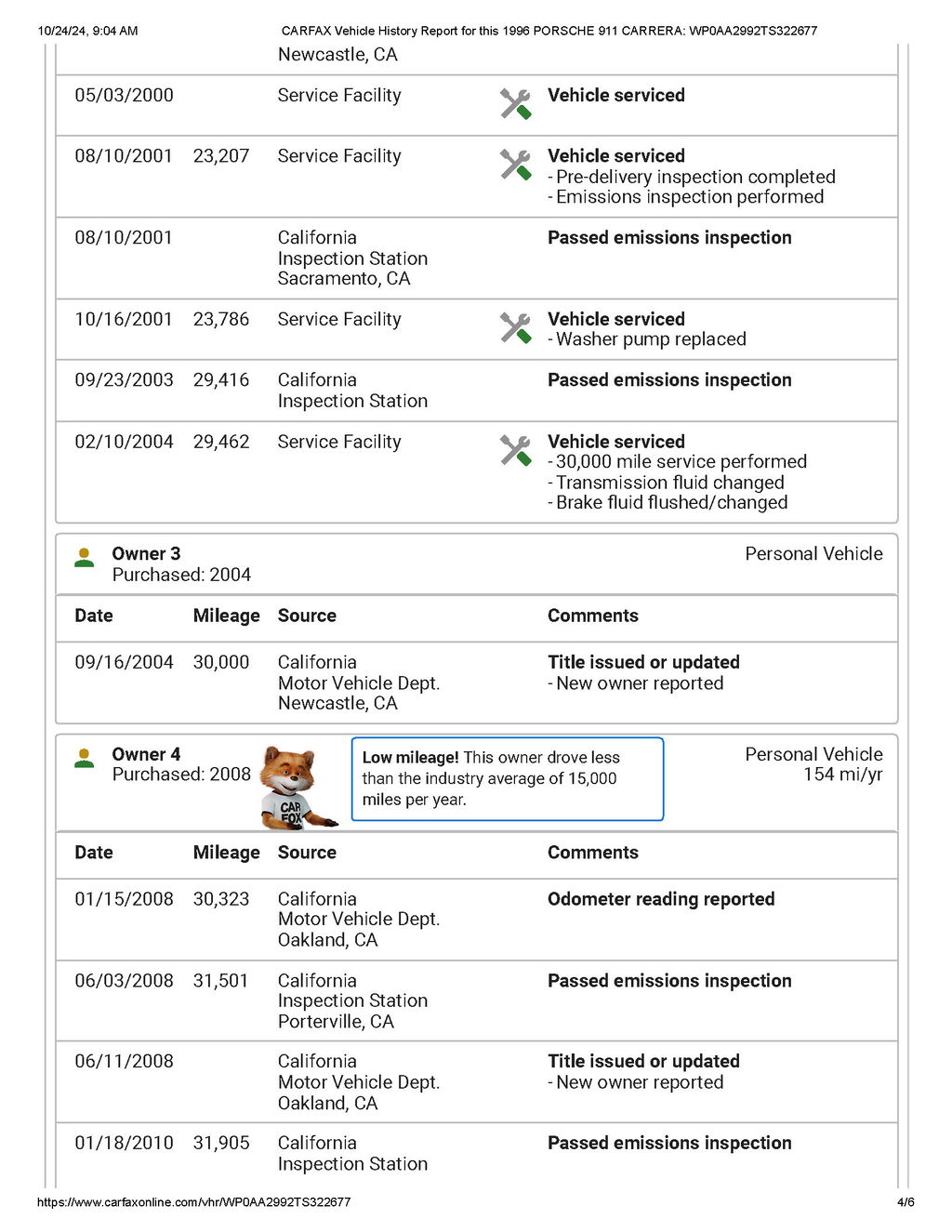Click the 4/6 page number indicator

pos(905,1202)
